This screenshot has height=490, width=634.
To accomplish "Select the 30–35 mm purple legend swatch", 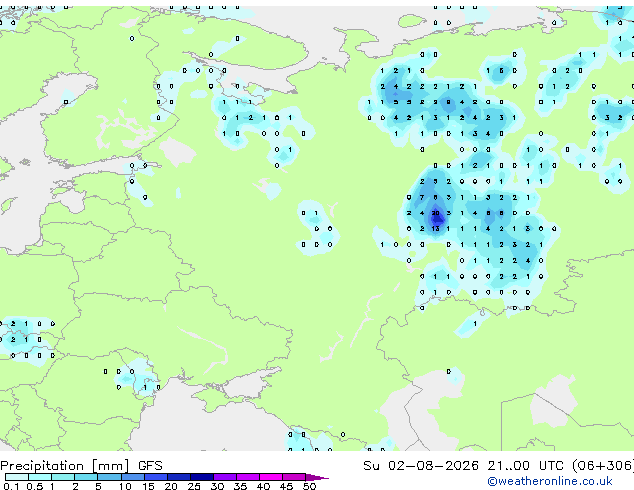I will pos(225,477).
